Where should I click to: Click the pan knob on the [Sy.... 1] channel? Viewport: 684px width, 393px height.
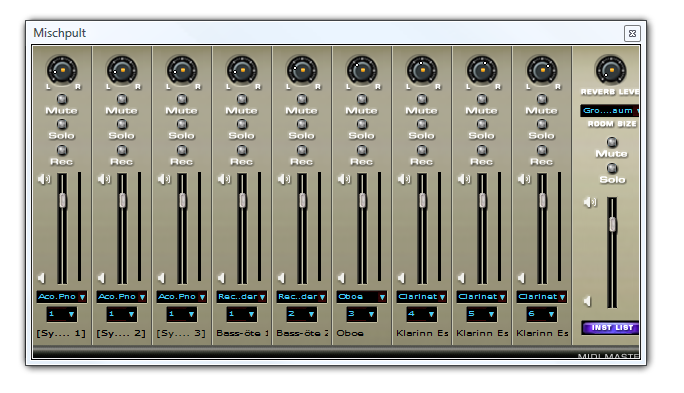(x=62, y=70)
